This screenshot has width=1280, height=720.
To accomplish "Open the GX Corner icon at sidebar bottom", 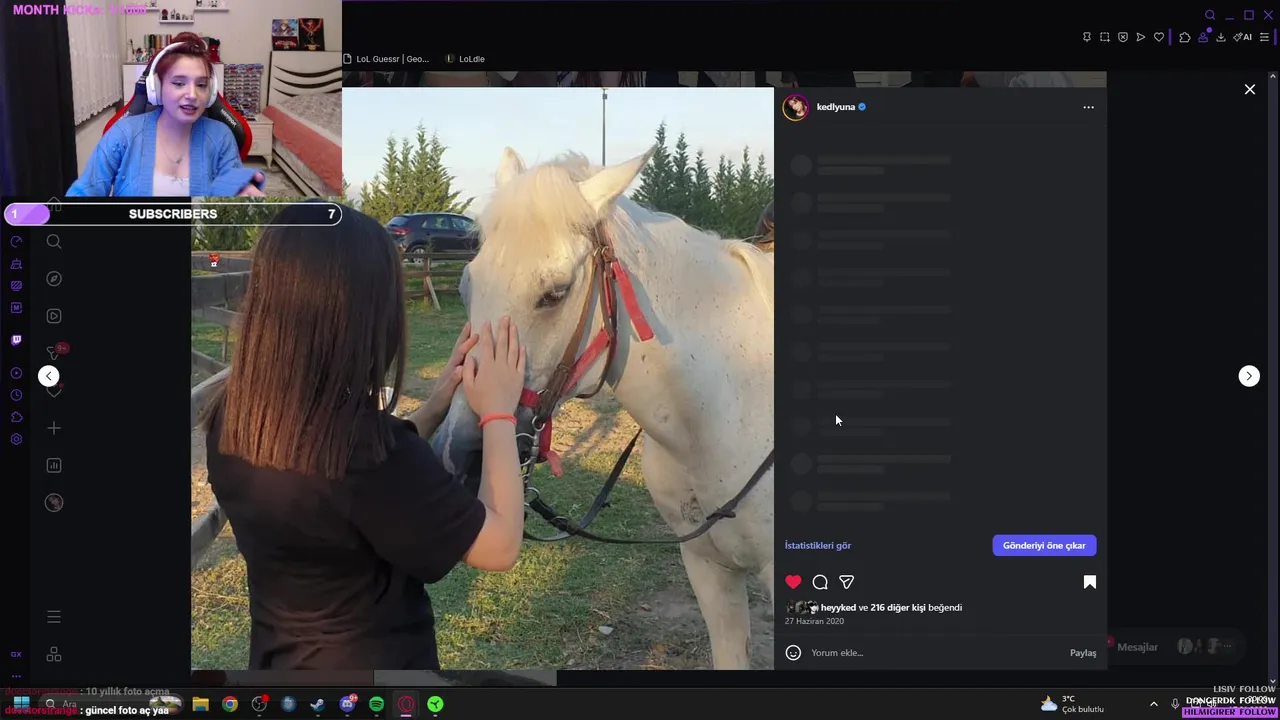I will (16, 654).
